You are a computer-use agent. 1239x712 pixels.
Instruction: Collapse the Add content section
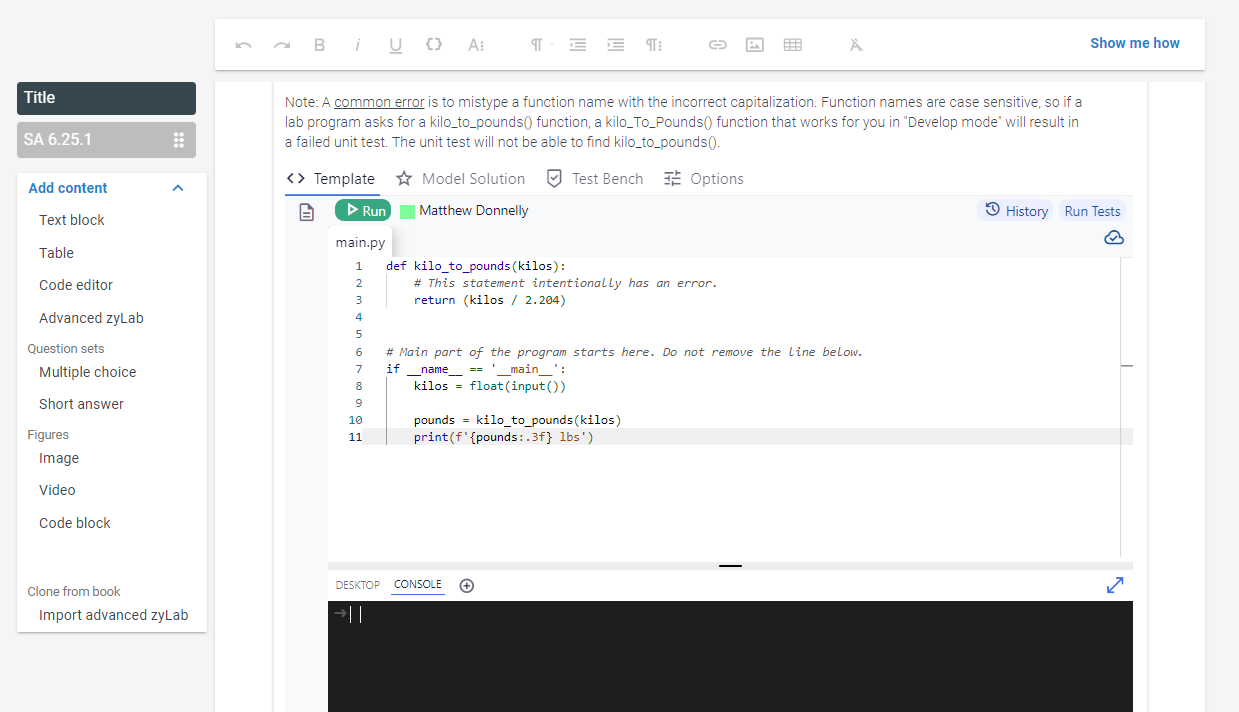(178, 188)
